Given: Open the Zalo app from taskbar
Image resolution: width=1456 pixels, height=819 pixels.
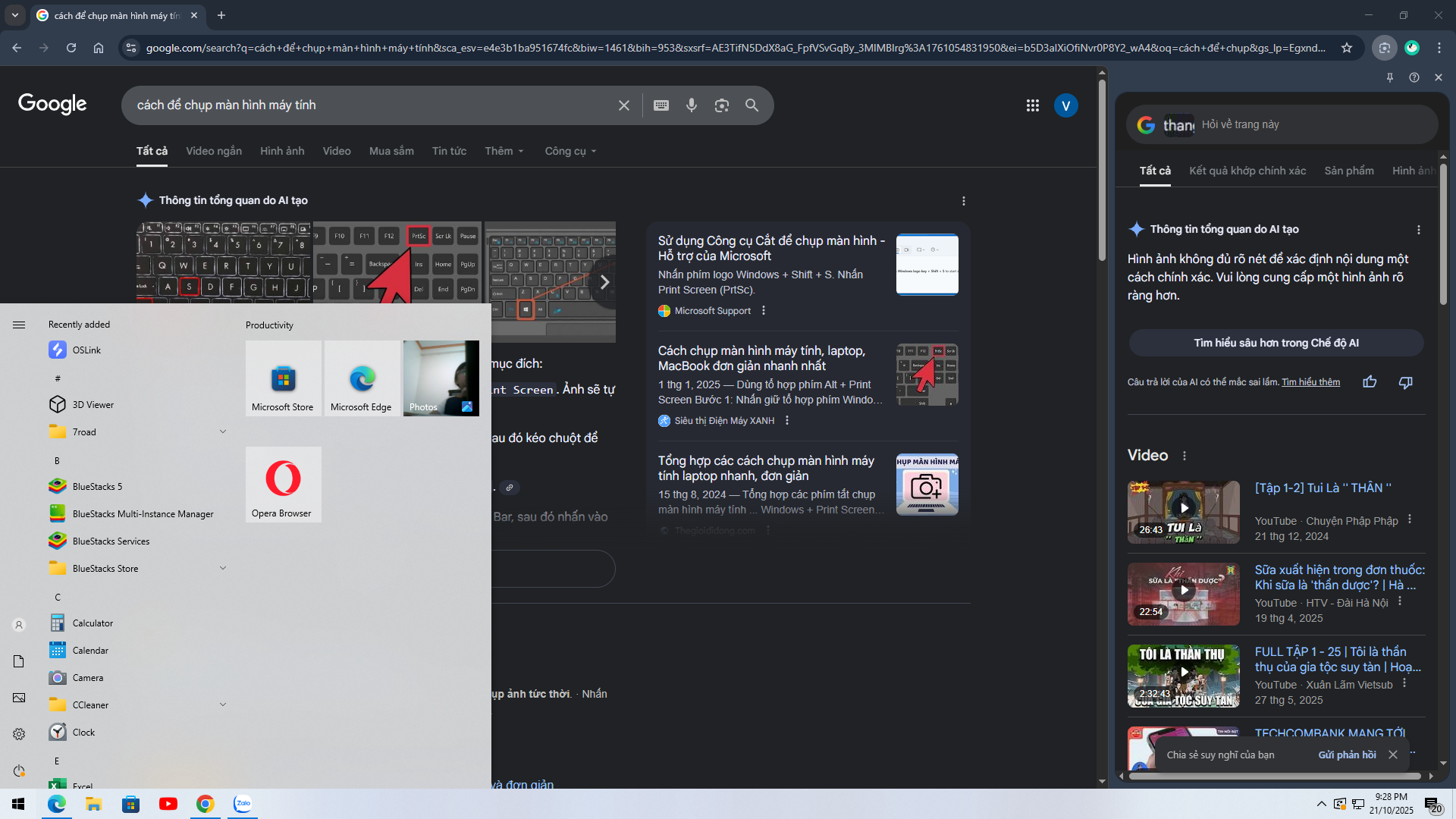Looking at the screenshot, I should (x=243, y=804).
